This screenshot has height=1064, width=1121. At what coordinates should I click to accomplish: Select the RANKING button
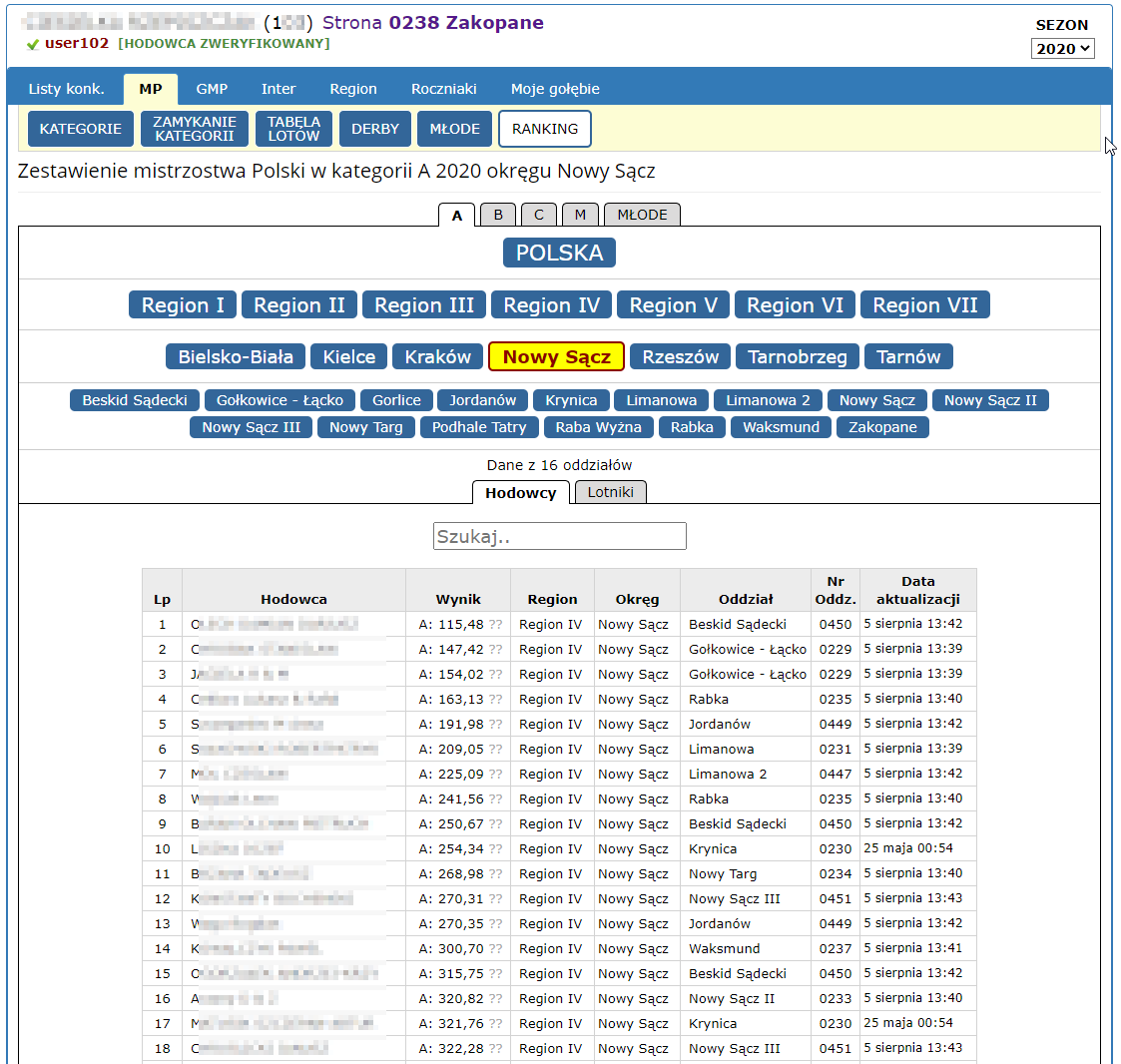tap(544, 129)
